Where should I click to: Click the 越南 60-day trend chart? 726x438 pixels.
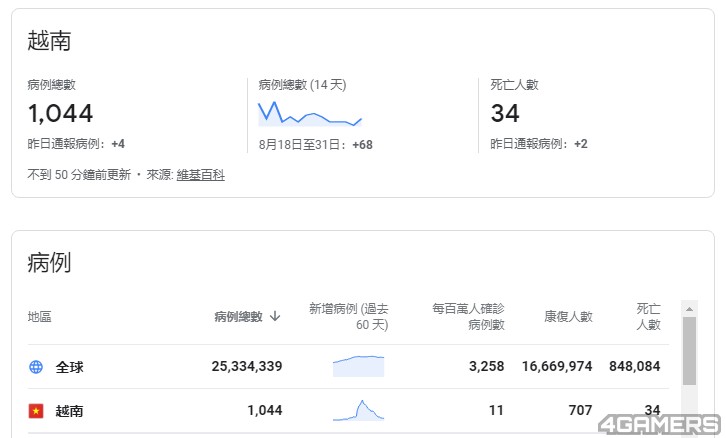(358, 410)
